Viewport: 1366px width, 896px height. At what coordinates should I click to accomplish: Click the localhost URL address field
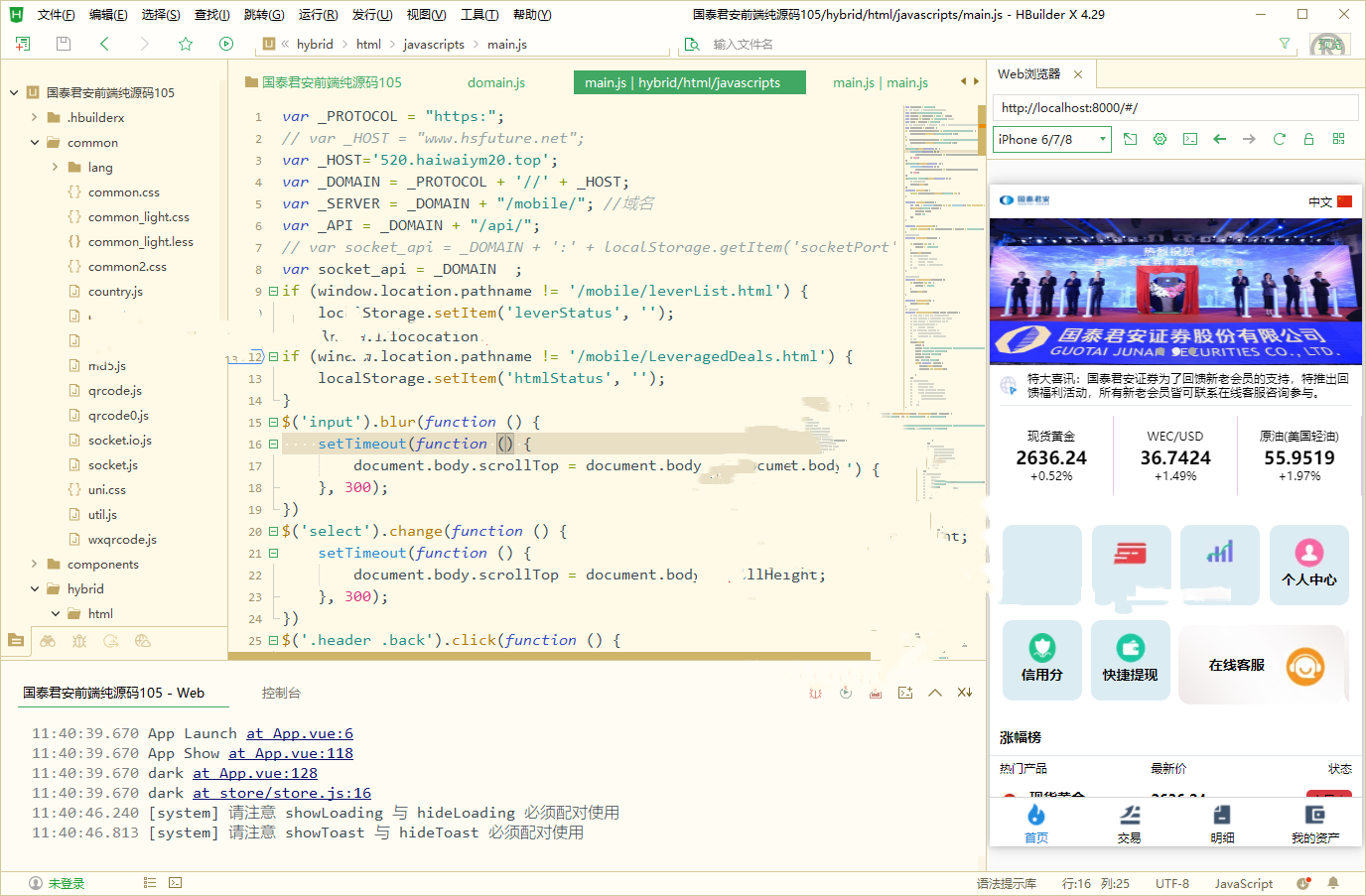click(x=1175, y=107)
